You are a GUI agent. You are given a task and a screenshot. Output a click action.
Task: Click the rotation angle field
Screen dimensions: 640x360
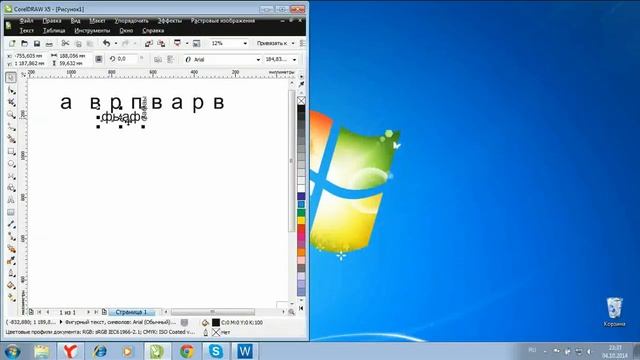pos(127,59)
